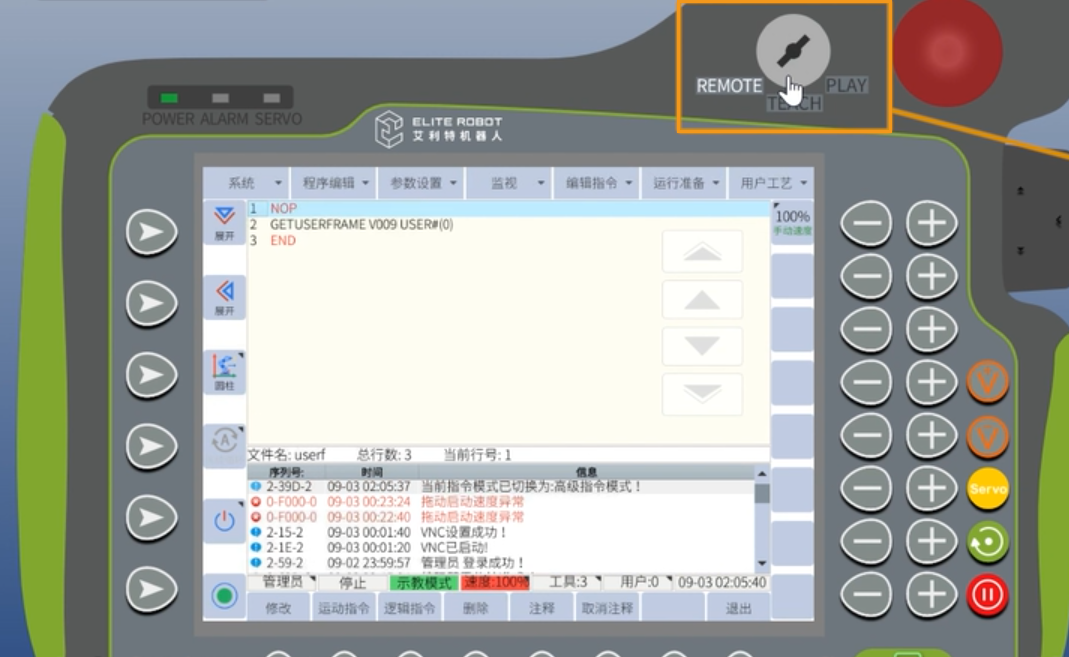
Task: Click the single up arrow button
Action: pos(702,299)
